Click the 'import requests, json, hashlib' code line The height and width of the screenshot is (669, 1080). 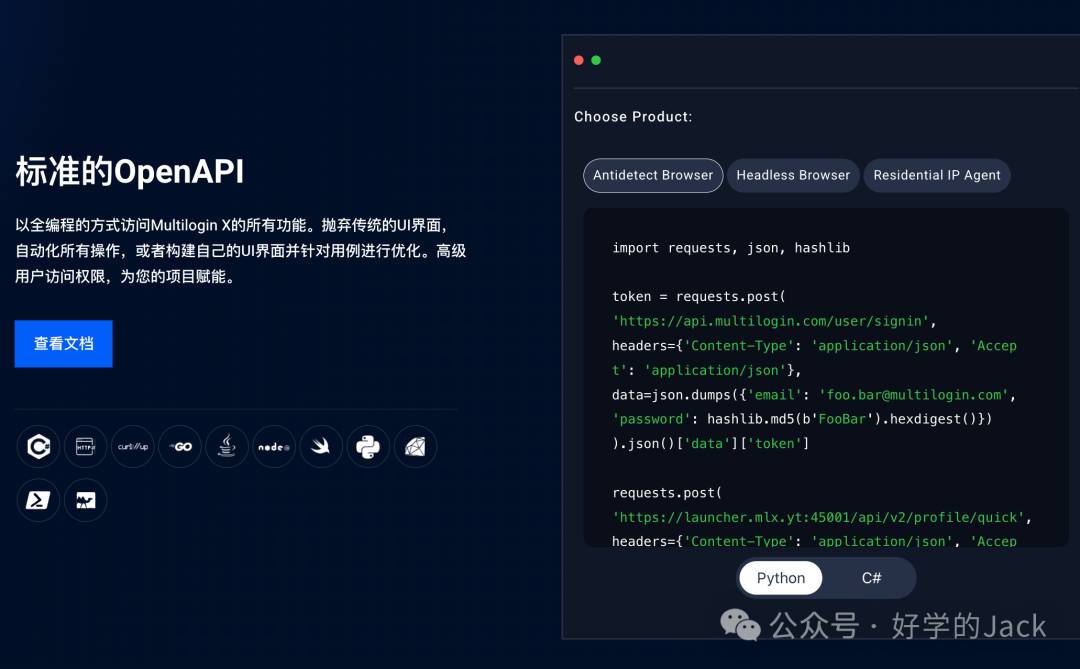pyautogui.click(x=731, y=248)
